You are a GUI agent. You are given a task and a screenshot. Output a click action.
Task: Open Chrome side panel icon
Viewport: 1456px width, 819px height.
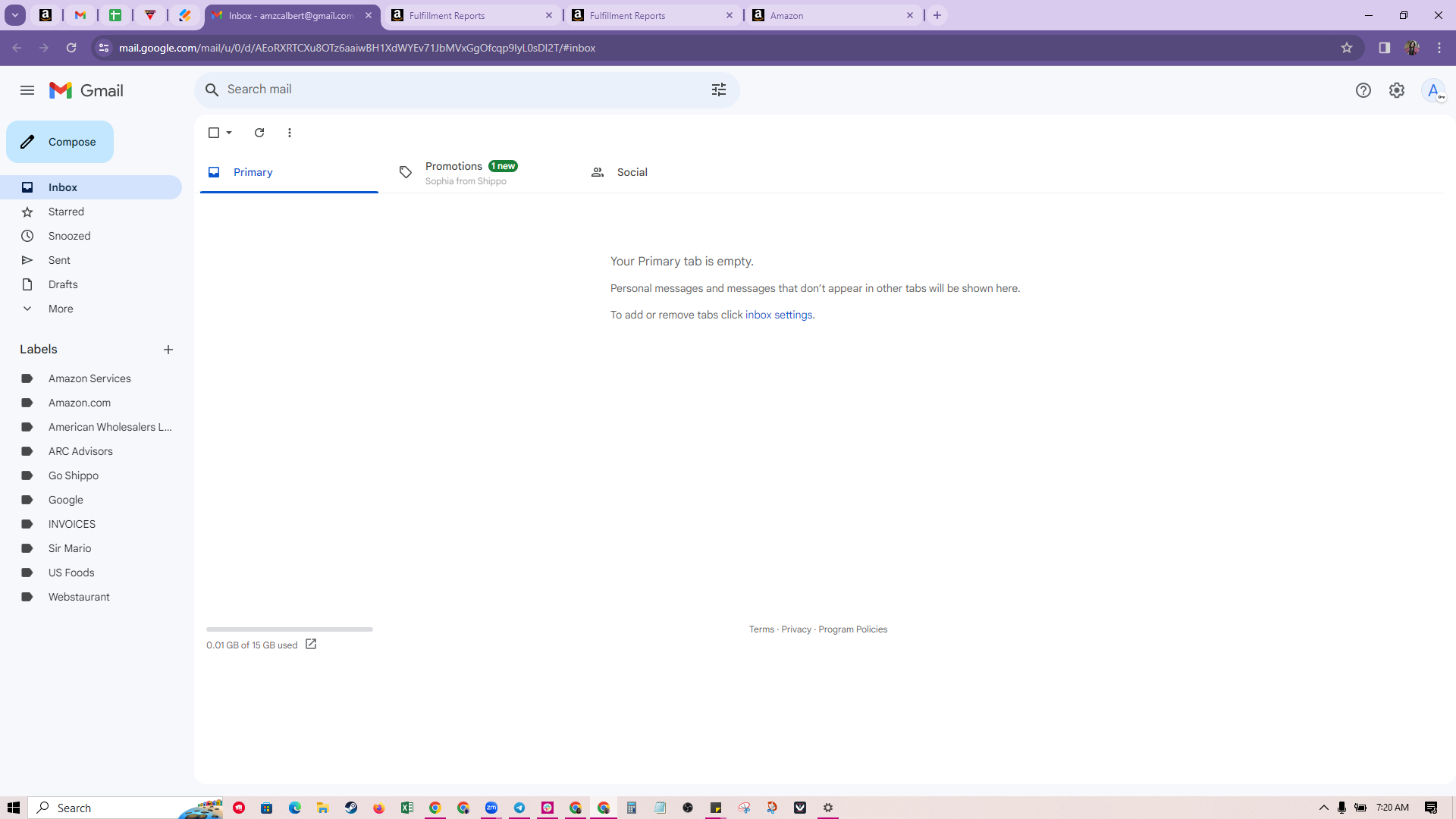coord(1385,48)
